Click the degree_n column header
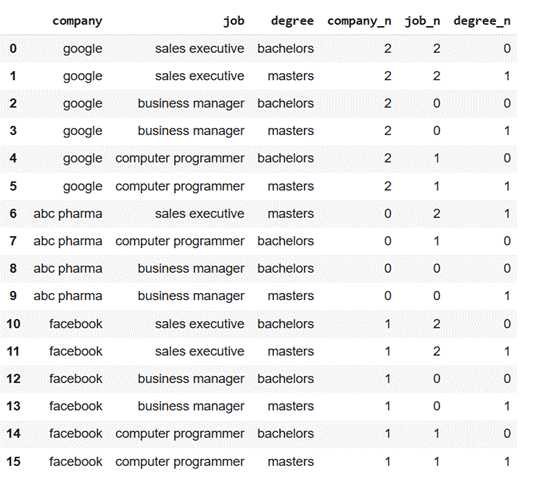 tap(482, 21)
